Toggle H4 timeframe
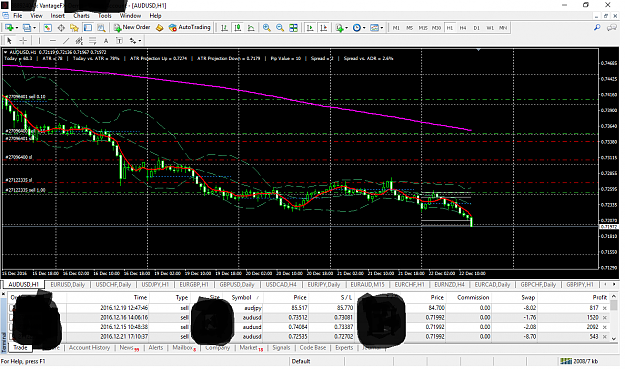Viewport: 625px width, 369px height. (x=463, y=28)
